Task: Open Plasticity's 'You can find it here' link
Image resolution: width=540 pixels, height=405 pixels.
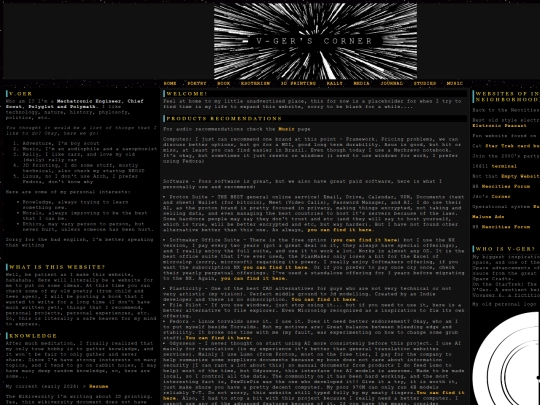Action: point(324,300)
